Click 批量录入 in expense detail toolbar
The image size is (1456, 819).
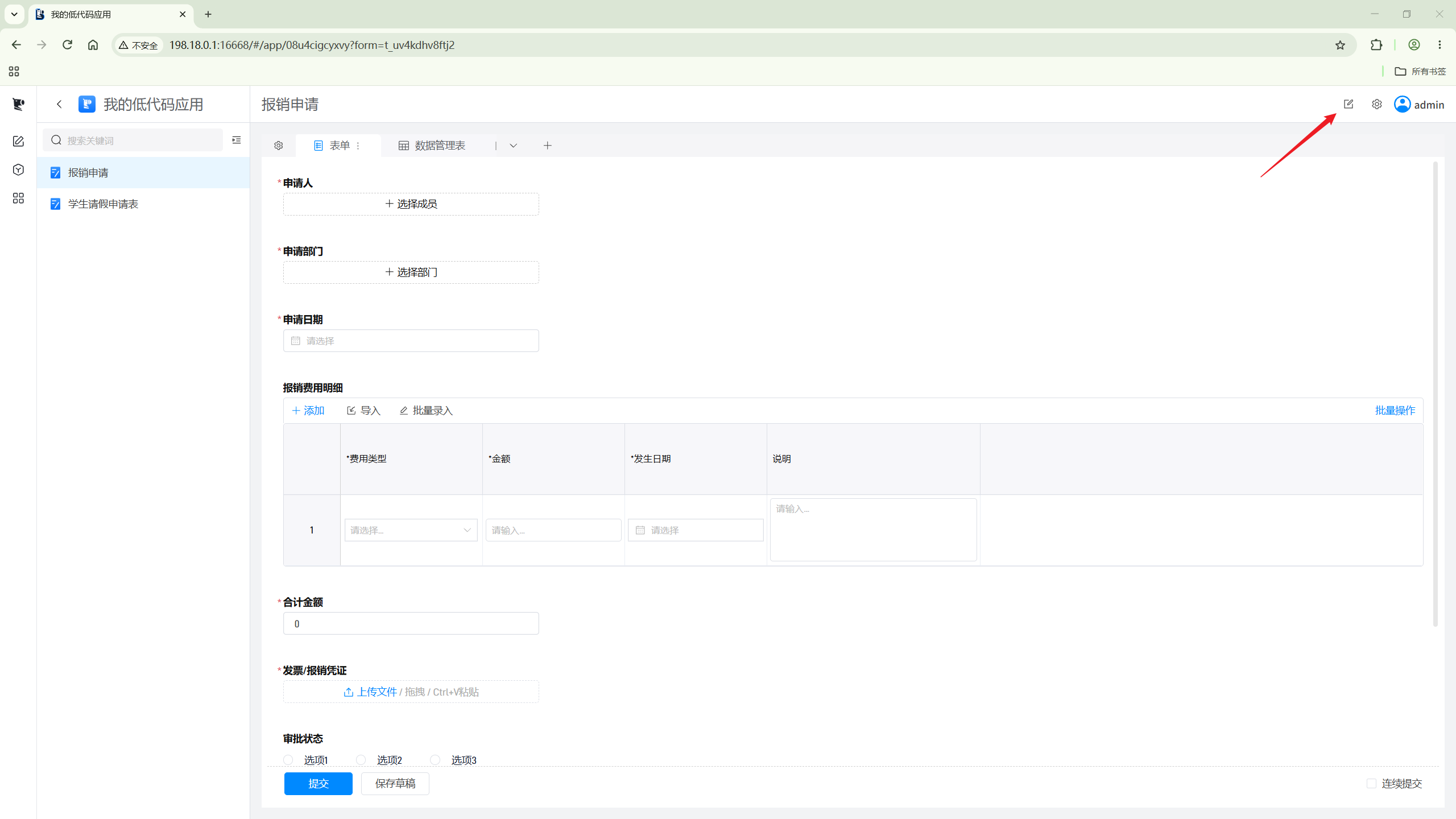(x=426, y=411)
